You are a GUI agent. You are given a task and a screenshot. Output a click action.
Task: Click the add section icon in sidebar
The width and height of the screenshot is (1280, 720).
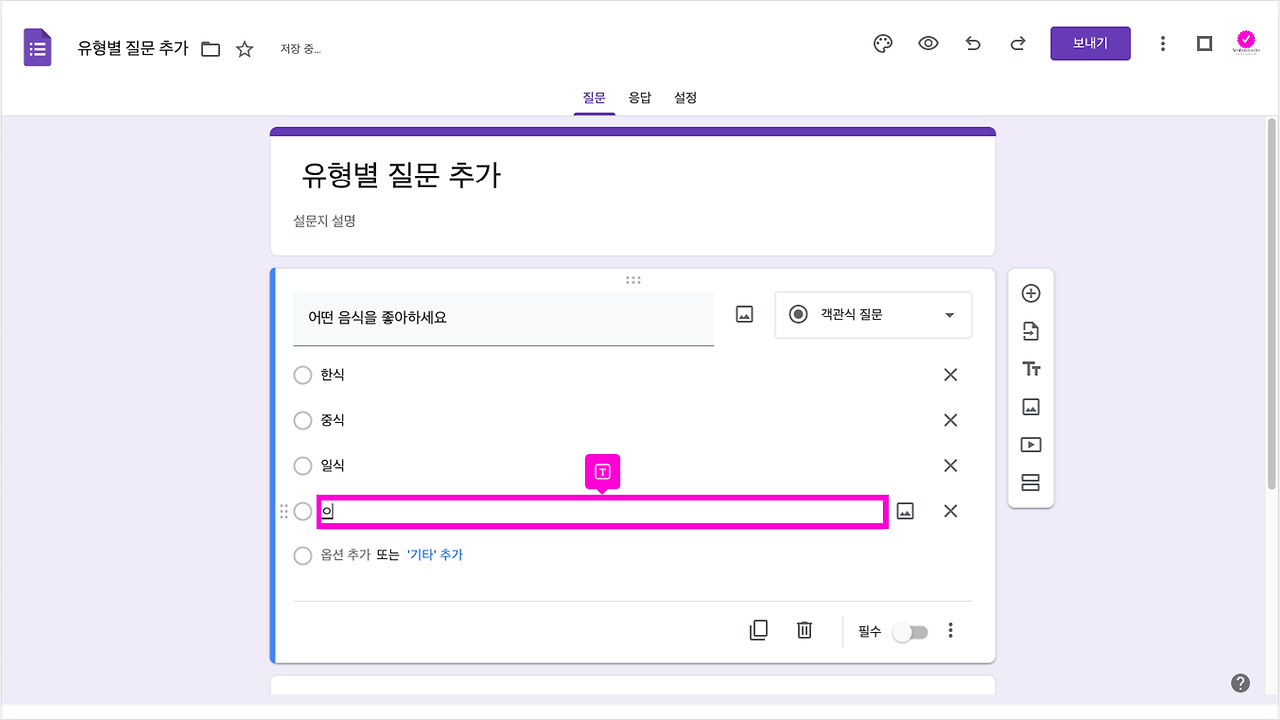pos(1030,481)
